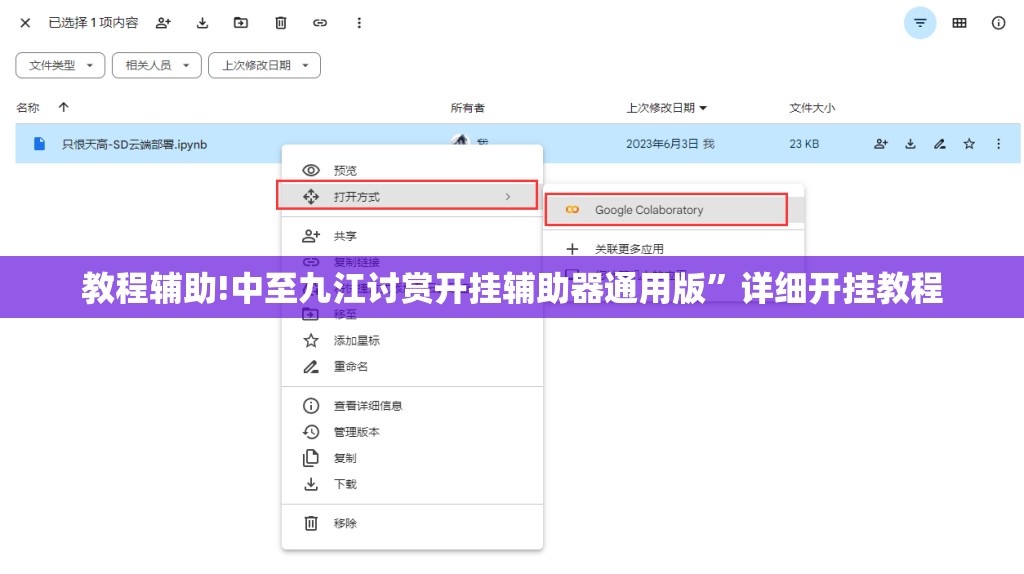1024x574 pixels.
Task: Click the share icon in the file row
Action: coord(881,144)
